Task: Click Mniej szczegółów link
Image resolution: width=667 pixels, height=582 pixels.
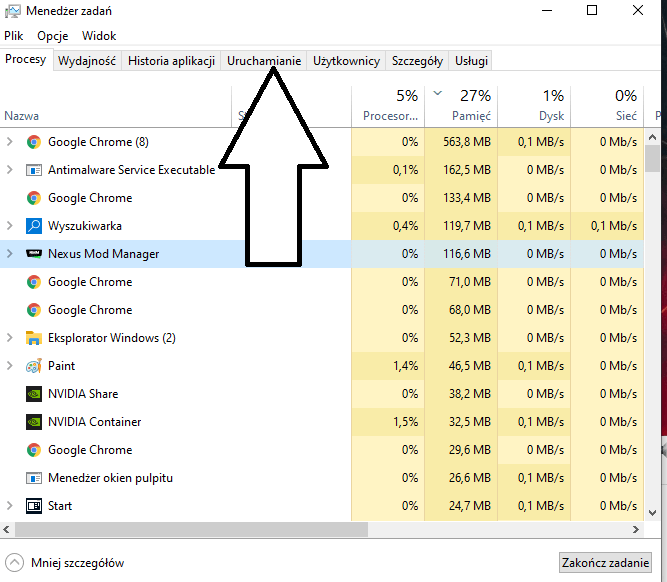Action: (77, 563)
